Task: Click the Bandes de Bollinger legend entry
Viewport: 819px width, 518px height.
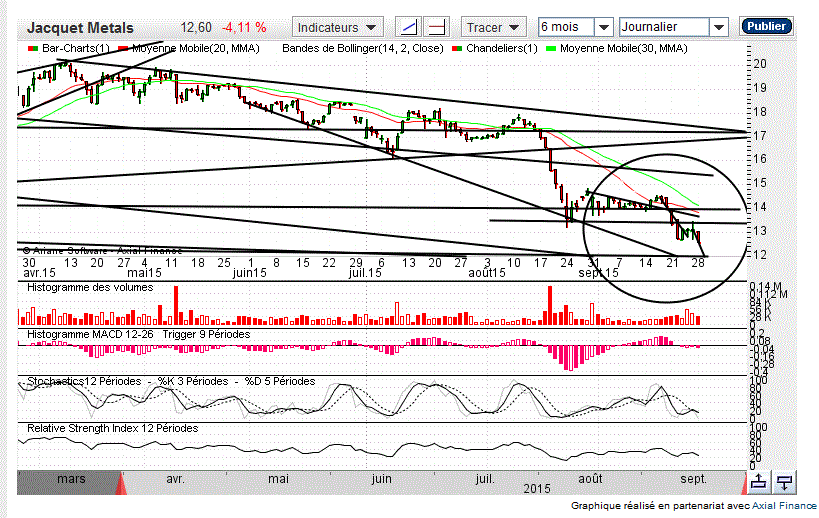Action: pyautogui.click(x=362, y=49)
